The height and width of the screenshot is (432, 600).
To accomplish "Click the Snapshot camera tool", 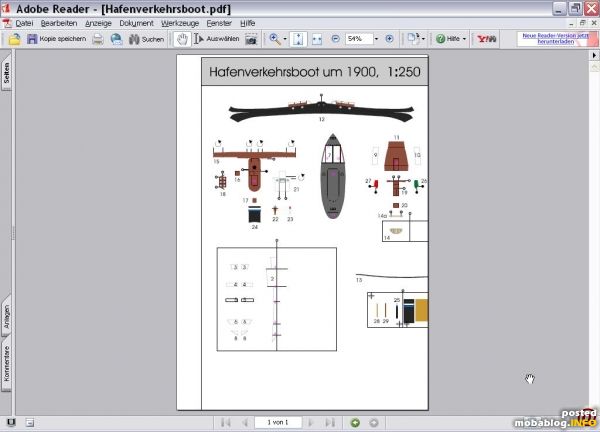I will [251, 39].
